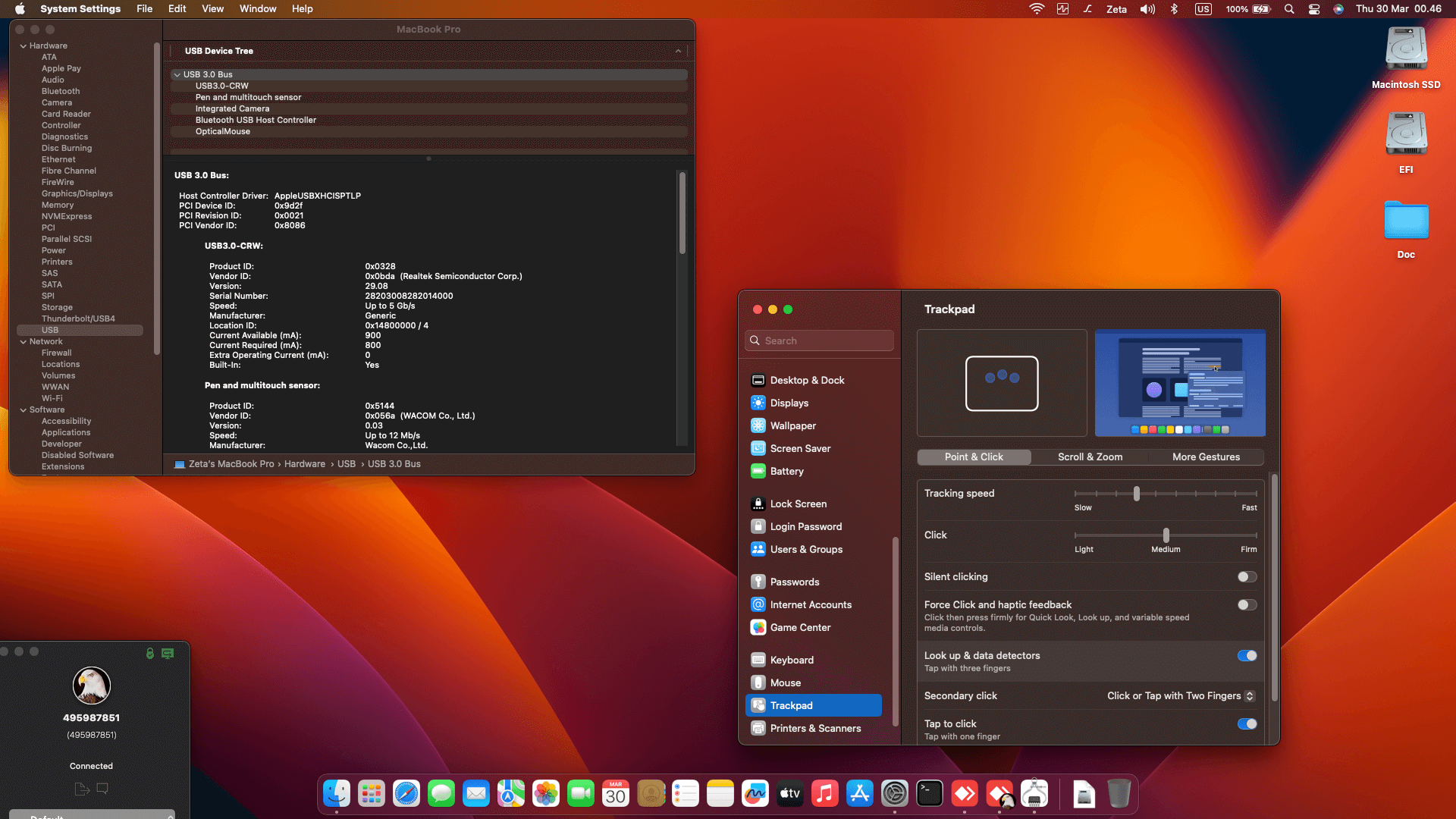Image resolution: width=1456 pixels, height=819 pixels.
Task: Open Displays settings in sidebar
Action: click(x=789, y=403)
